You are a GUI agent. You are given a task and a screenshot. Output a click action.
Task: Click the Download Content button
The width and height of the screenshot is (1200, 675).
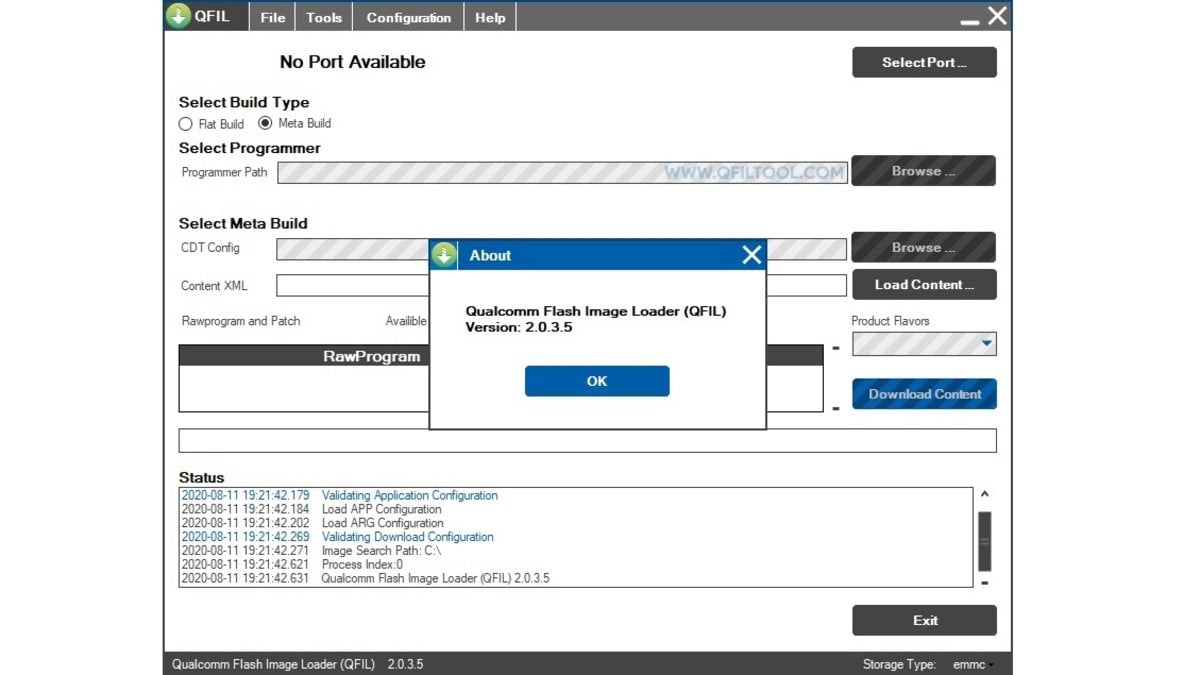tap(924, 394)
